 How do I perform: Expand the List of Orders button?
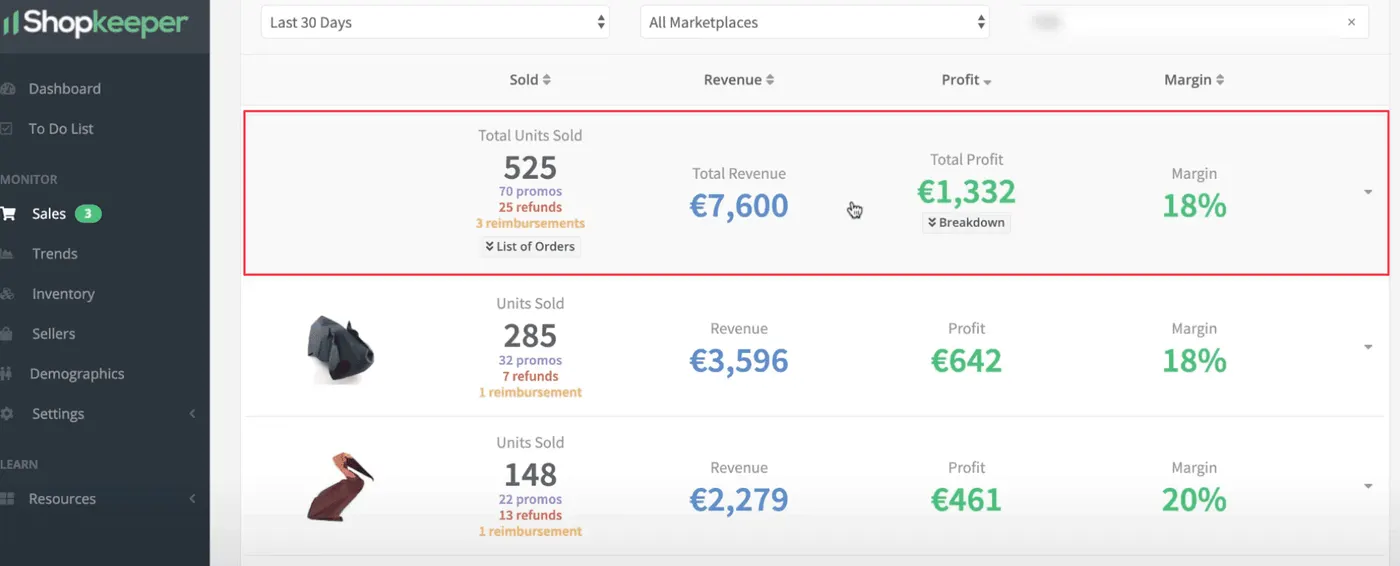click(x=530, y=246)
